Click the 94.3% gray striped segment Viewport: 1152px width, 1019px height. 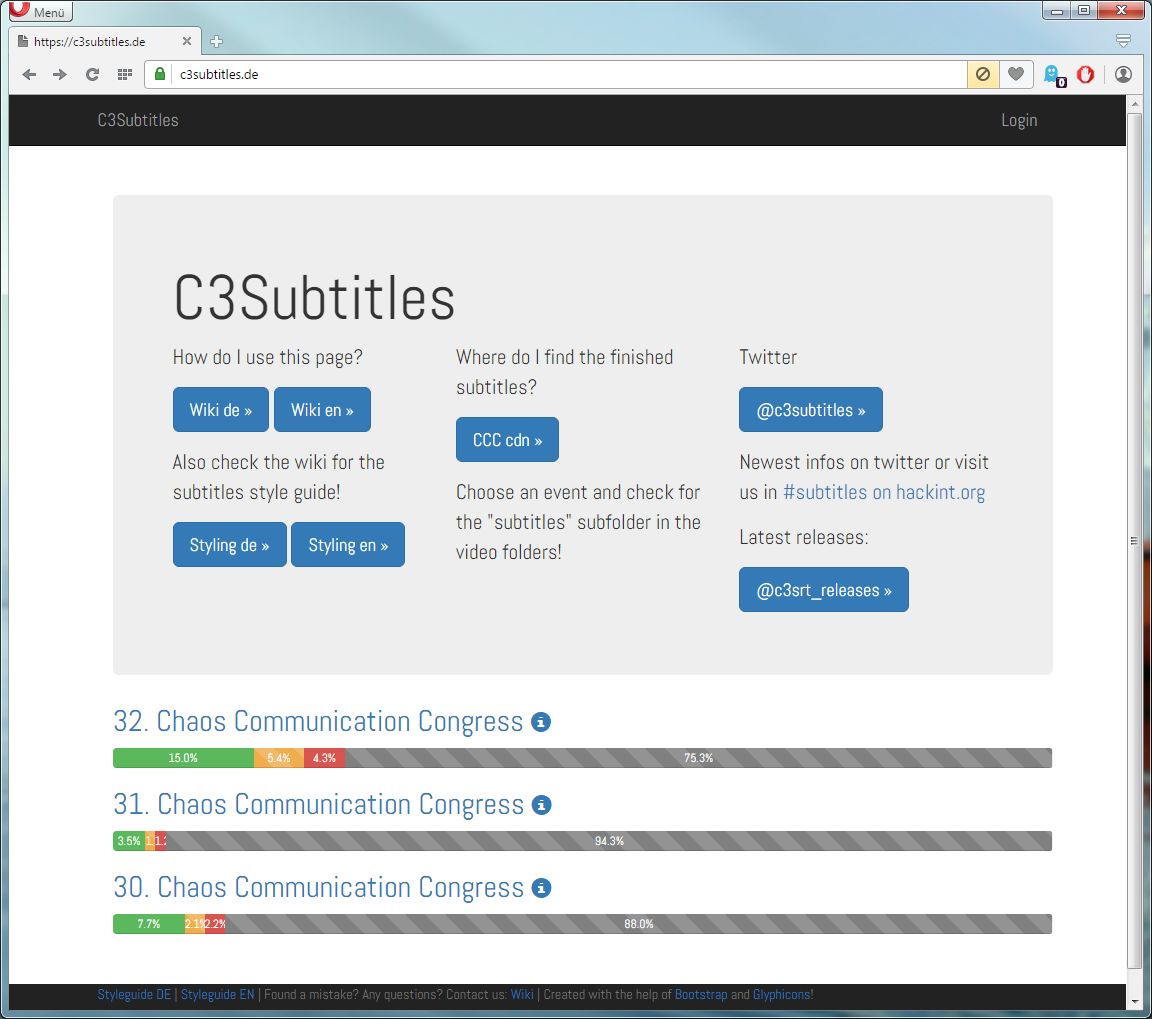point(609,840)
